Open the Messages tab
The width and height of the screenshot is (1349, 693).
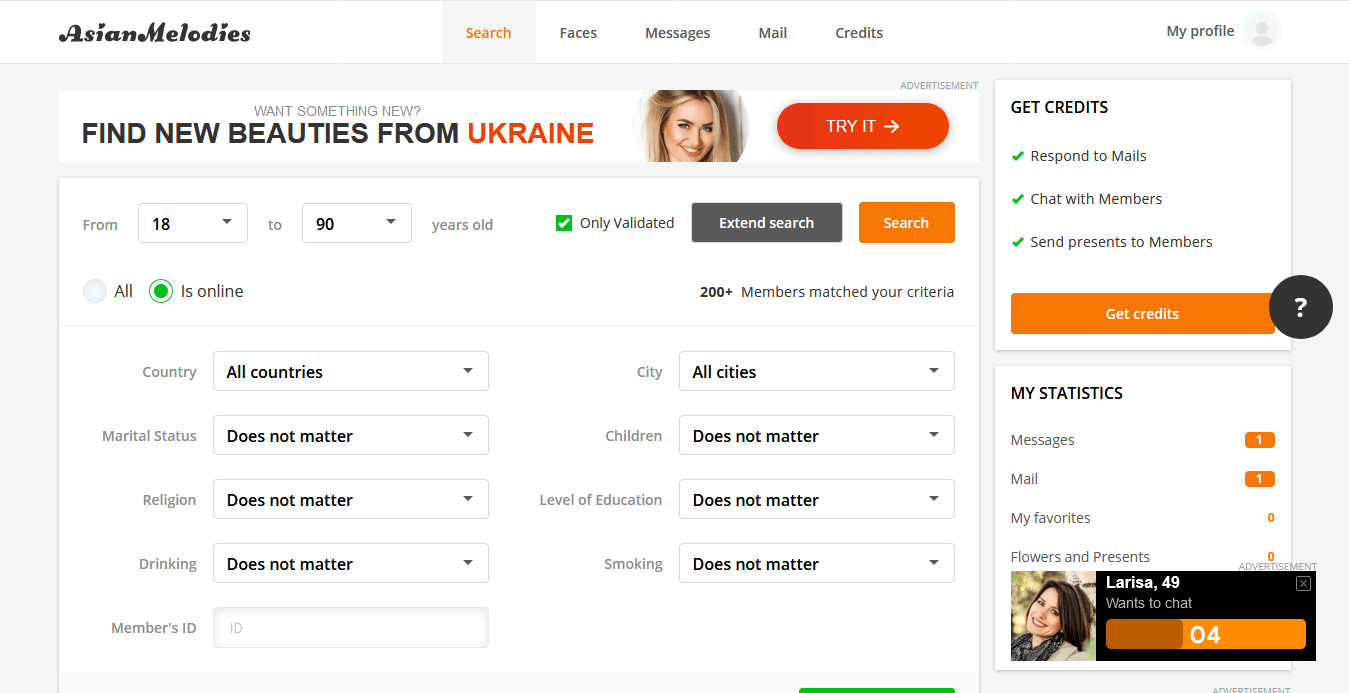click(x=677, y=32)
